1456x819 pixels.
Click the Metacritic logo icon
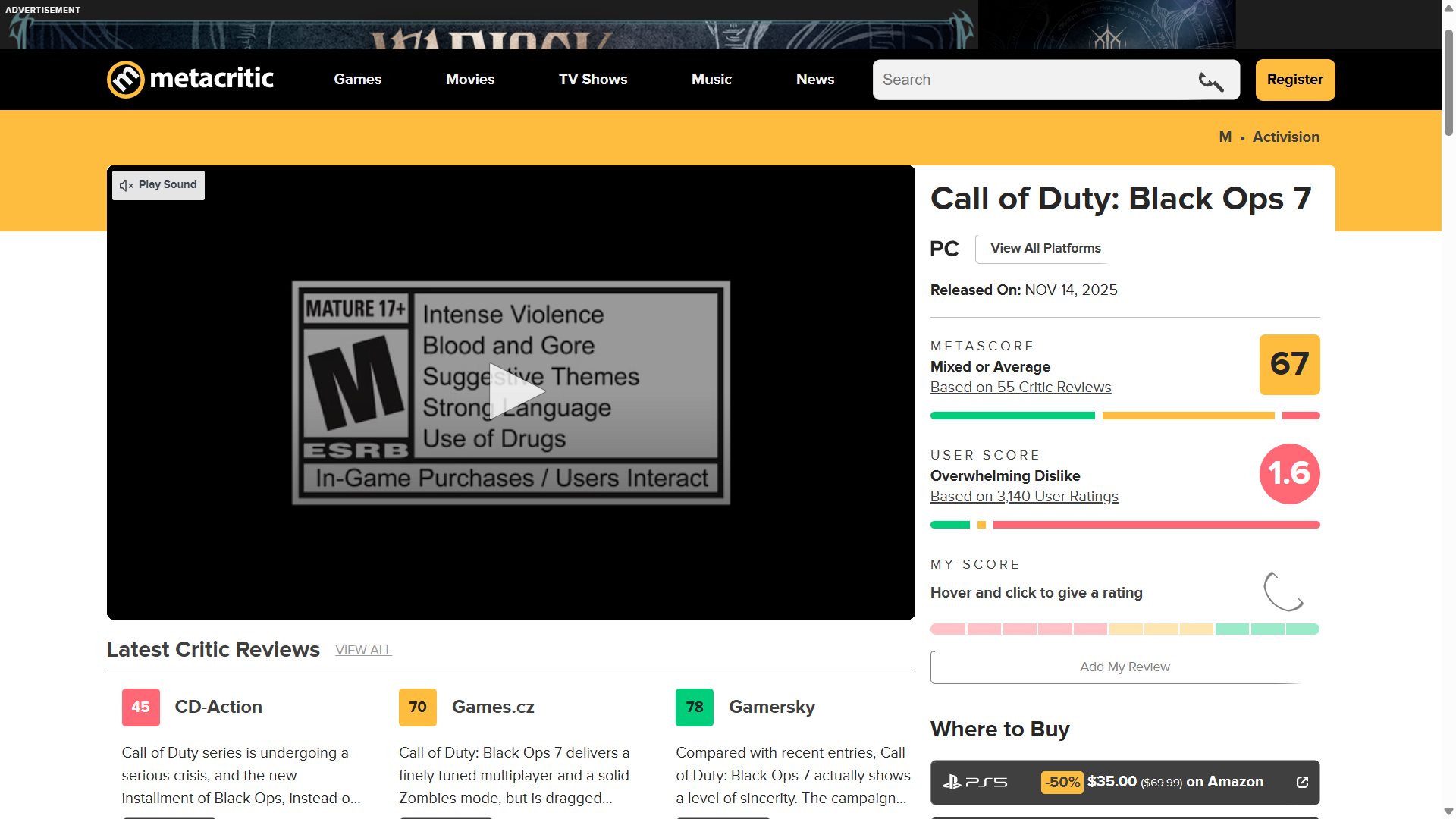point(125,80)
